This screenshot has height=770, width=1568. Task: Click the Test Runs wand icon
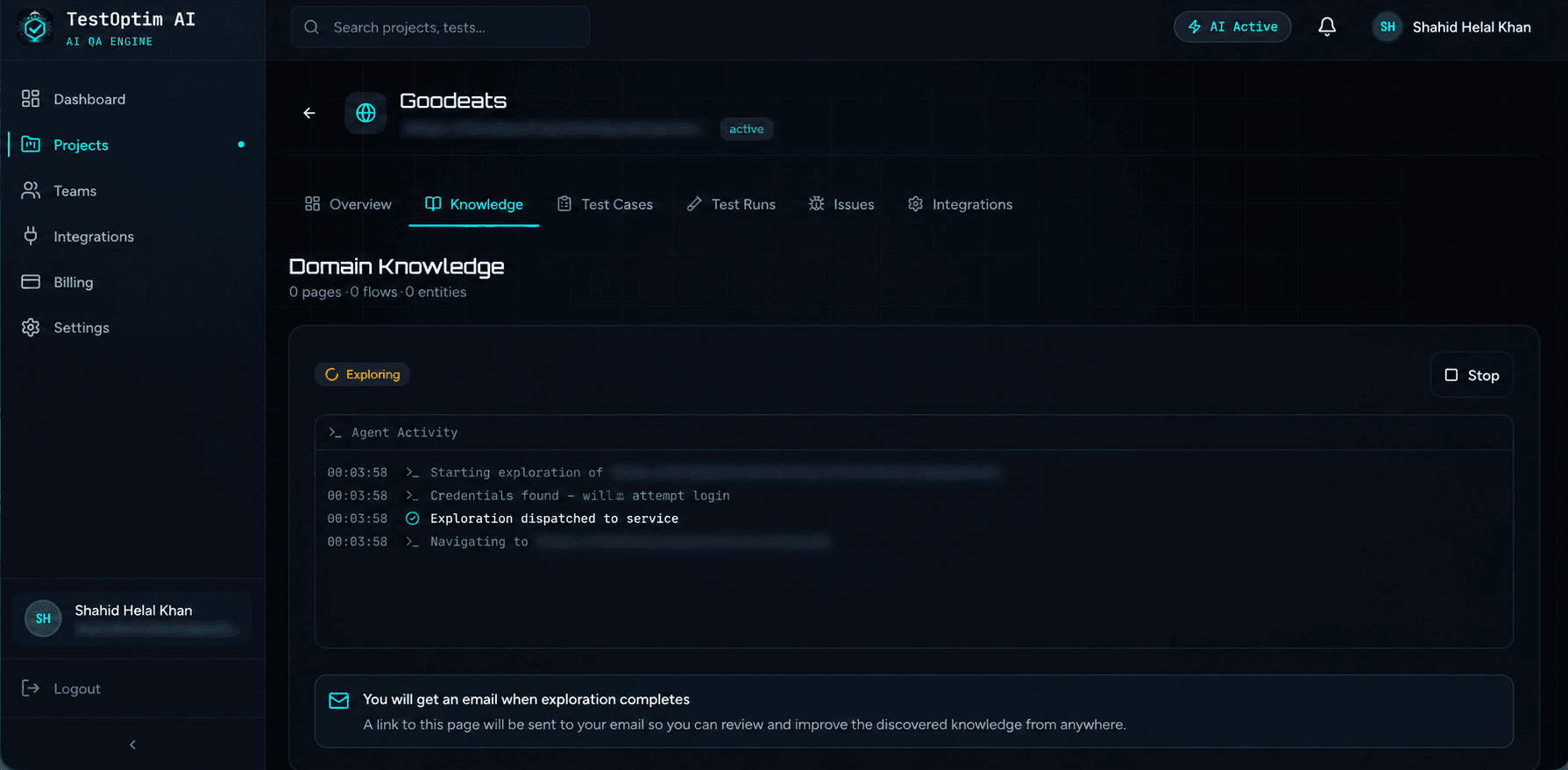pos(694,203)
